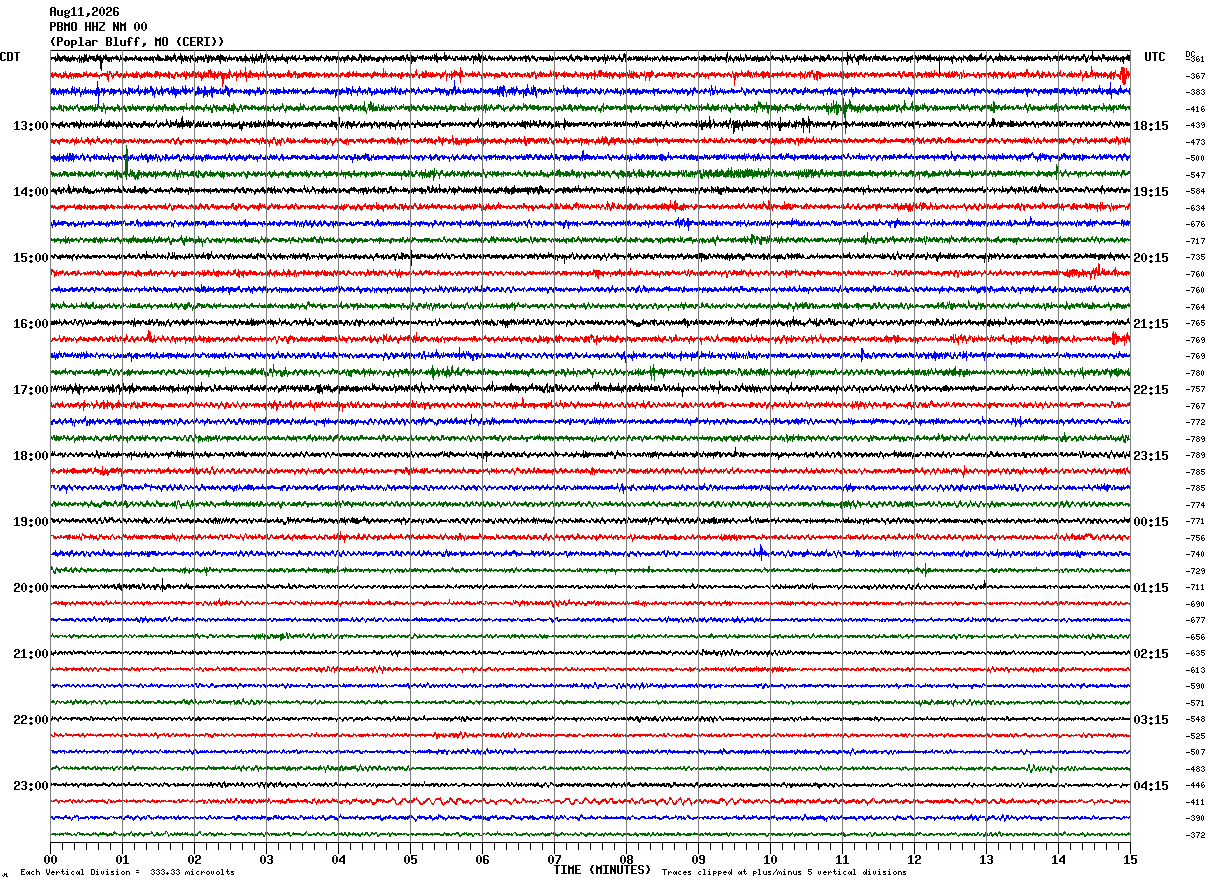Click the DC offset value '-711'

coord(1195,587)
